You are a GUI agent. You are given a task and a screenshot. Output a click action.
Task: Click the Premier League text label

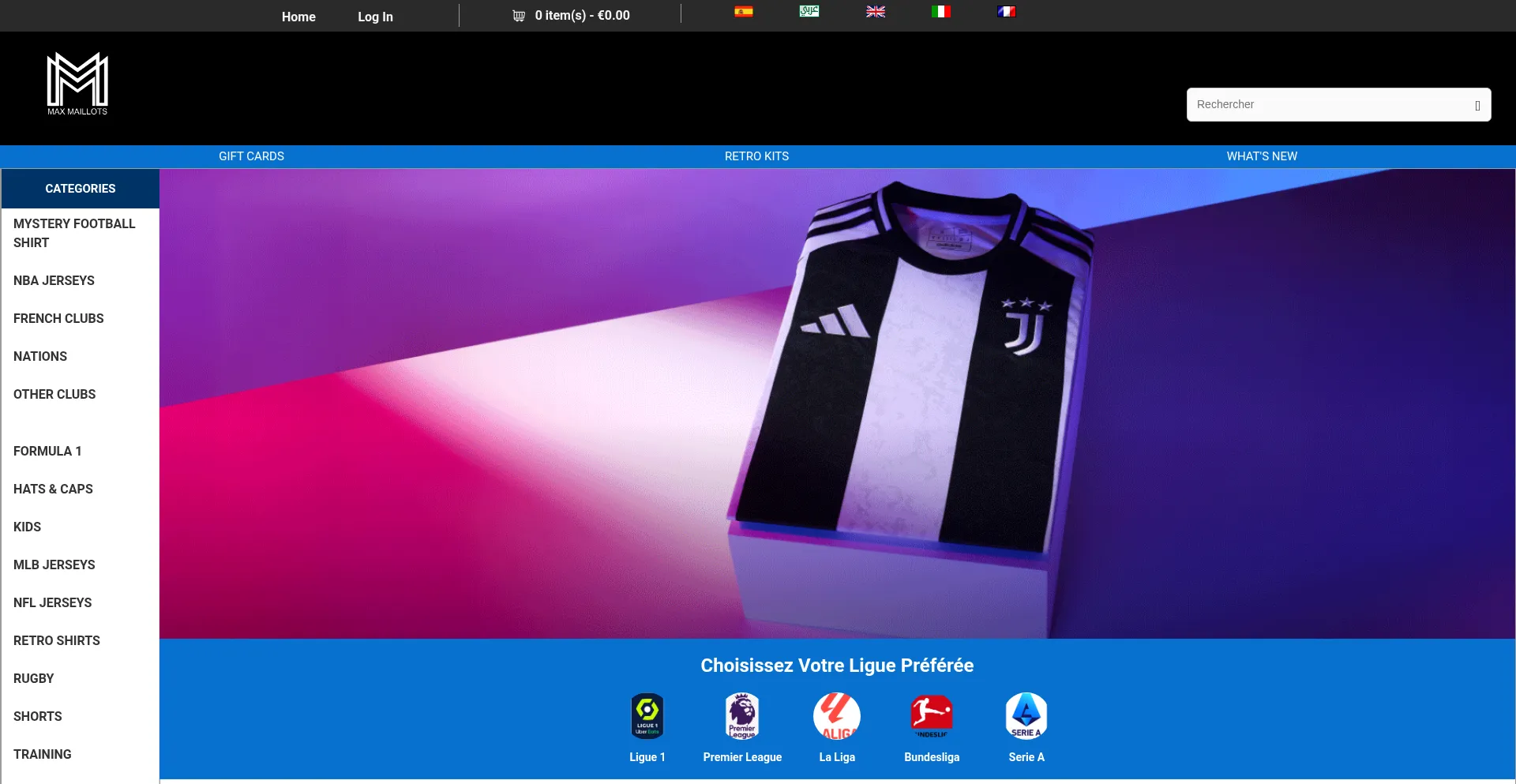tap(742, 757)
